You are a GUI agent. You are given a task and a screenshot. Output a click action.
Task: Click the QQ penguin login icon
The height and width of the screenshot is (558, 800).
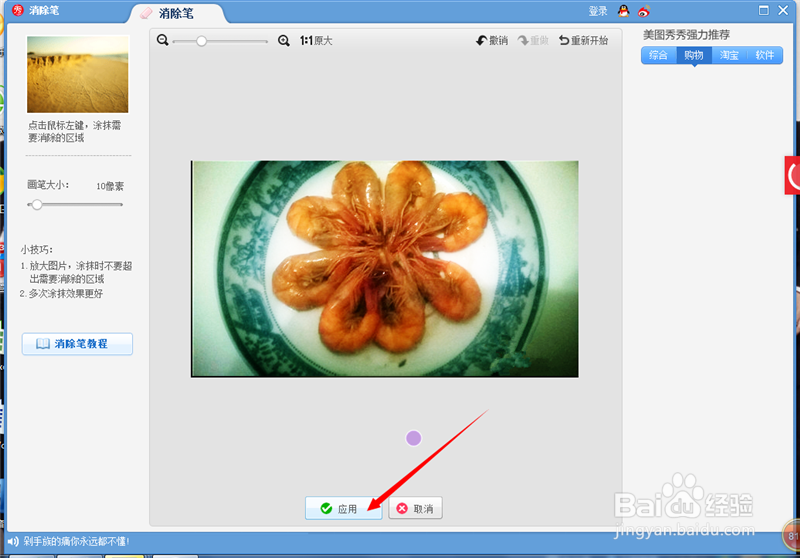click(x=623, y=11)
